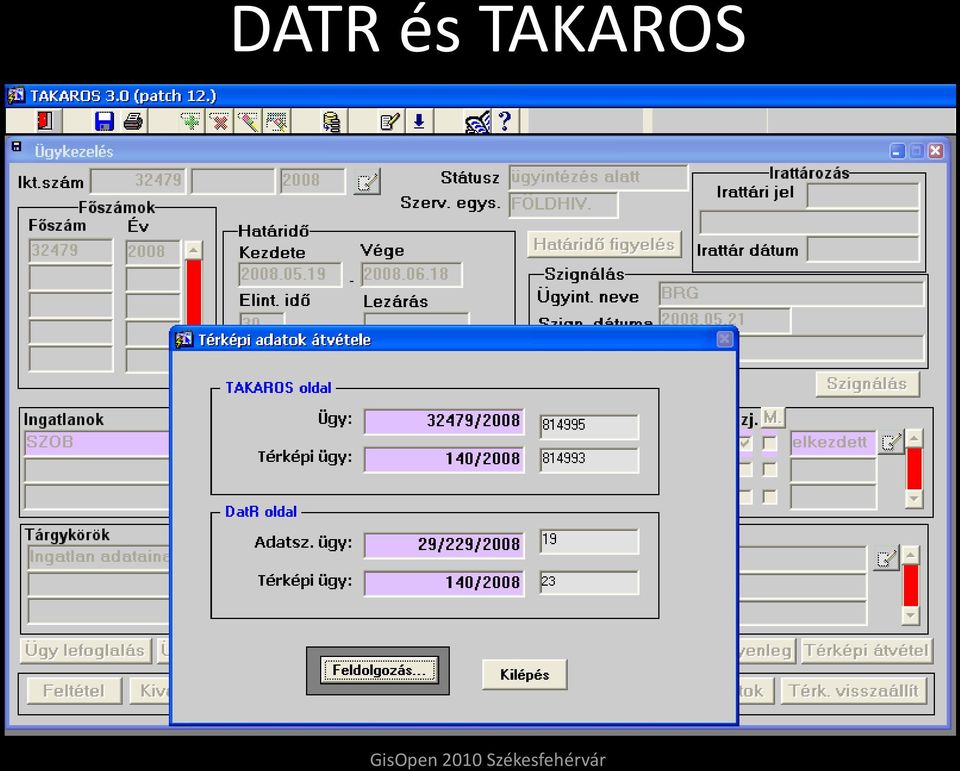Open the book help toolbar icon

[478, 121]
